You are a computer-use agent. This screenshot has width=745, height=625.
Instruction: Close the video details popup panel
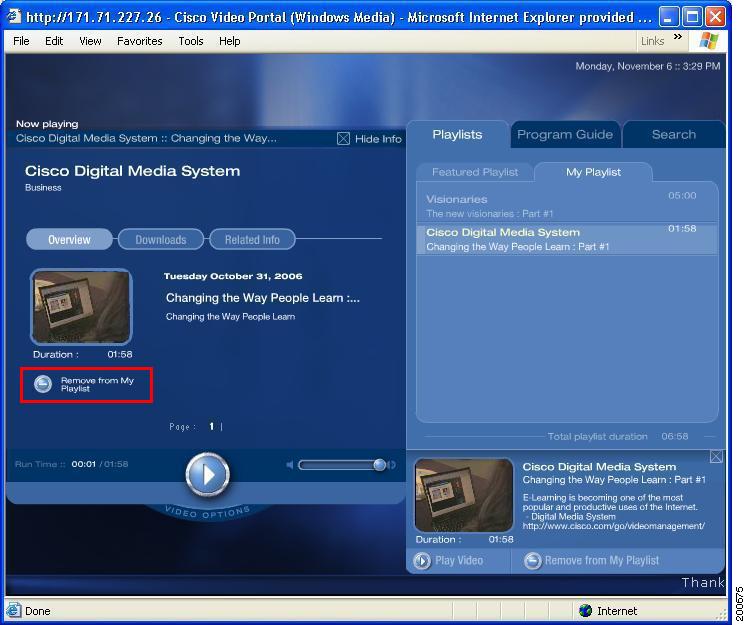click(x=716, y=457)
